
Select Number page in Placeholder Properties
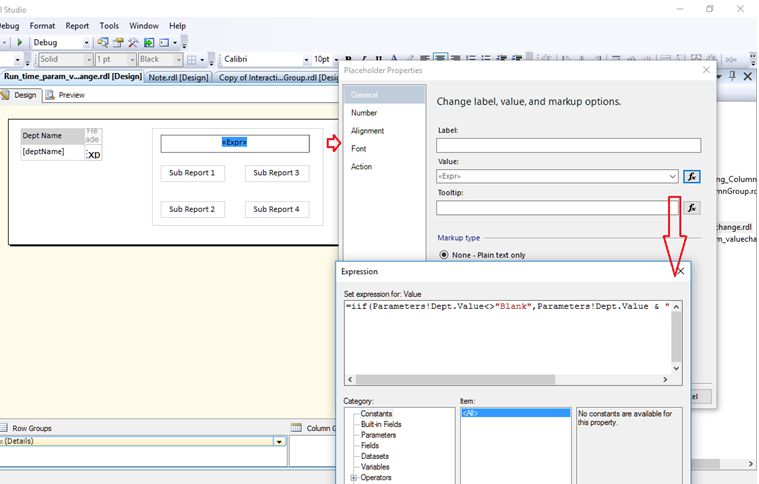coord(363,113)
